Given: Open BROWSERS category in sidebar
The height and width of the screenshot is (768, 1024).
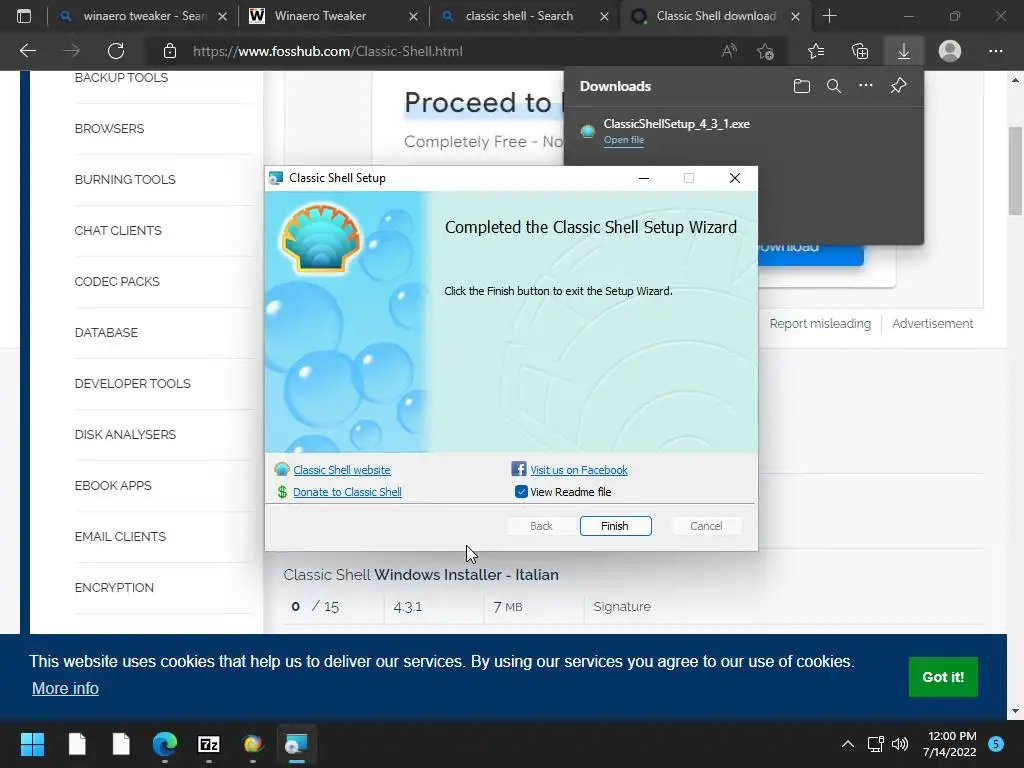Looking at the screenshot, I should 109,129.
